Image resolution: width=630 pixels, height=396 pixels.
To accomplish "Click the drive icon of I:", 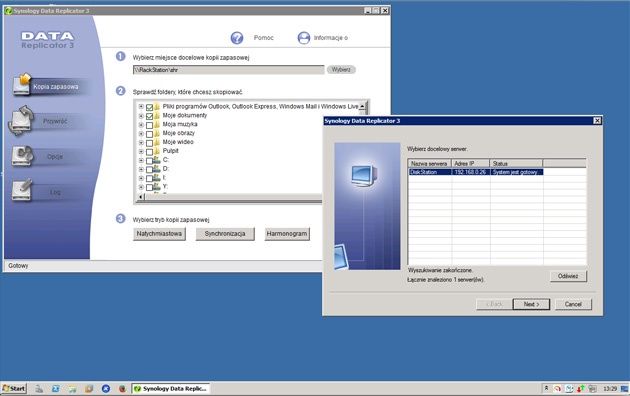I will 157,178.
